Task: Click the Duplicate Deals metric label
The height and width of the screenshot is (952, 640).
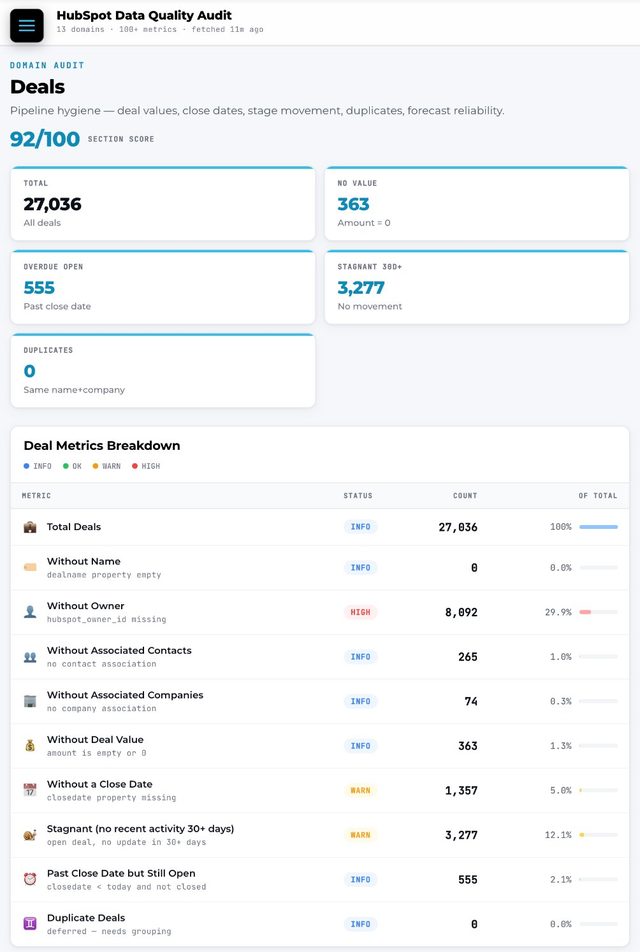Action: tap(86, 918)
